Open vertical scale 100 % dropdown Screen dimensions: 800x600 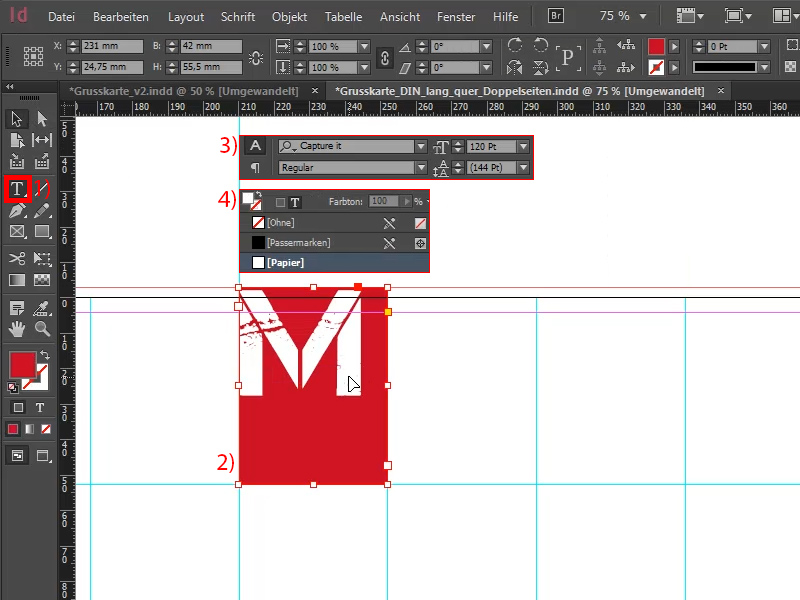pyautogui.click(x=364, y=67)
